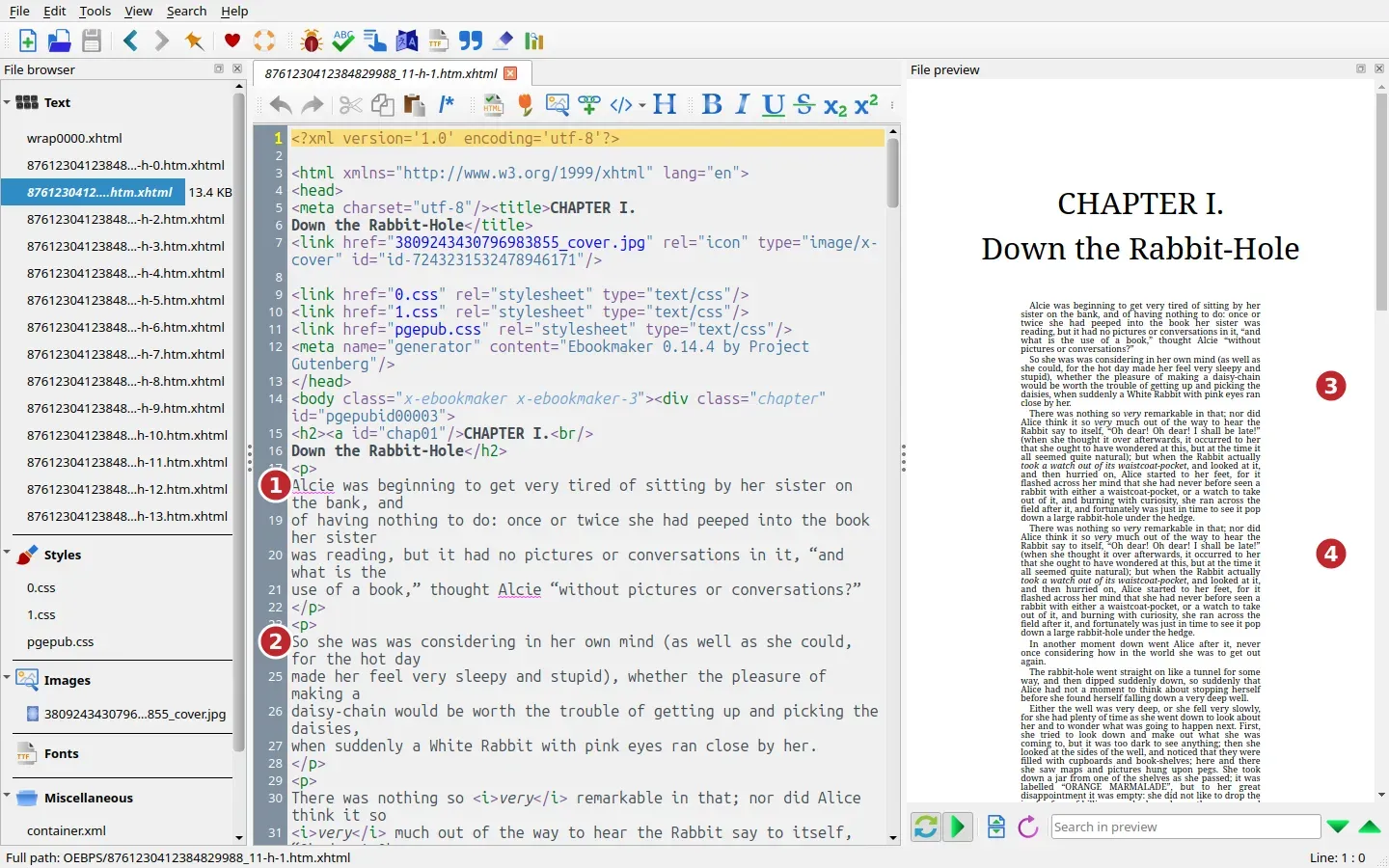This screenshot has width=1389, height=868.
Task: Apply italic with the I button
Action: (x=743, y=105)
